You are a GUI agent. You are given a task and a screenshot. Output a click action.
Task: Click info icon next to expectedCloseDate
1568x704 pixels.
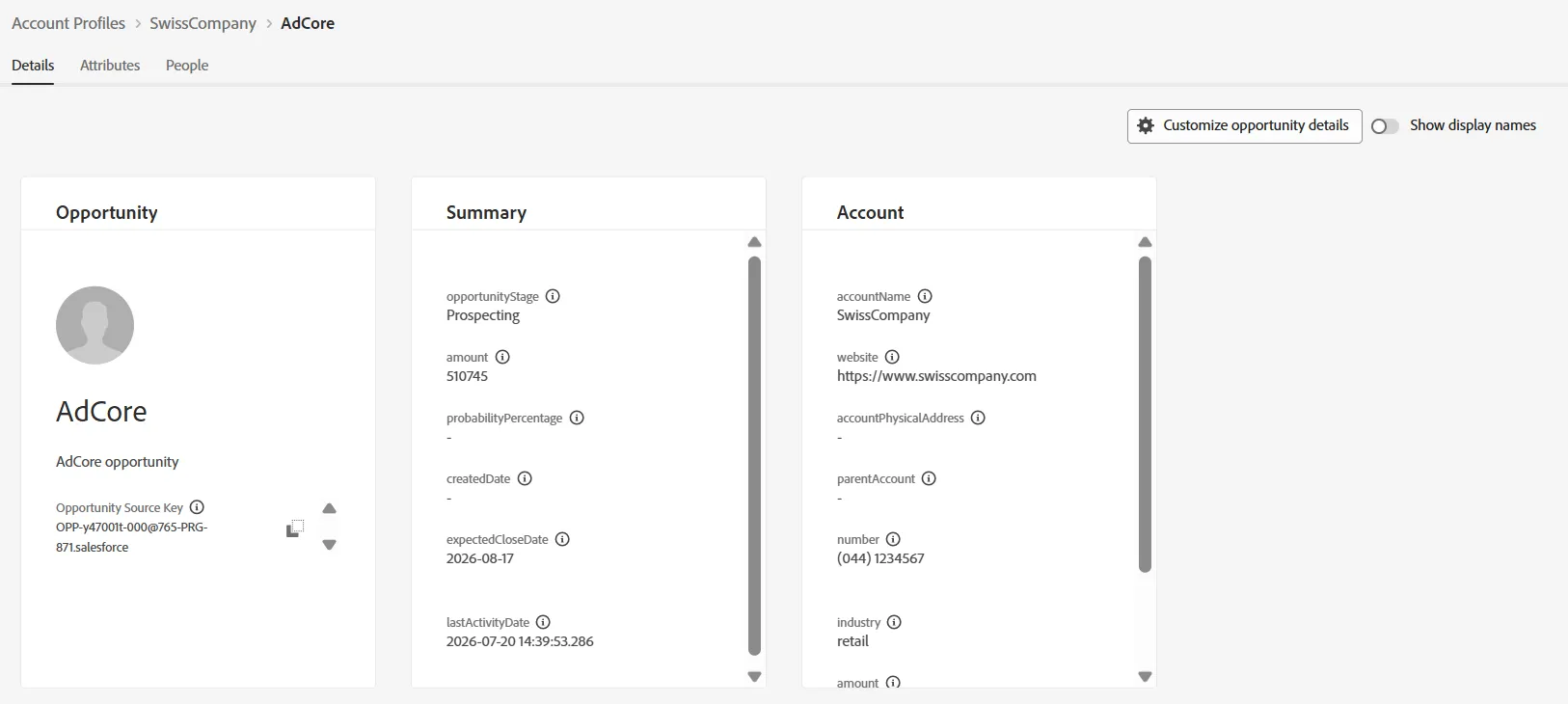coord(562,539)
